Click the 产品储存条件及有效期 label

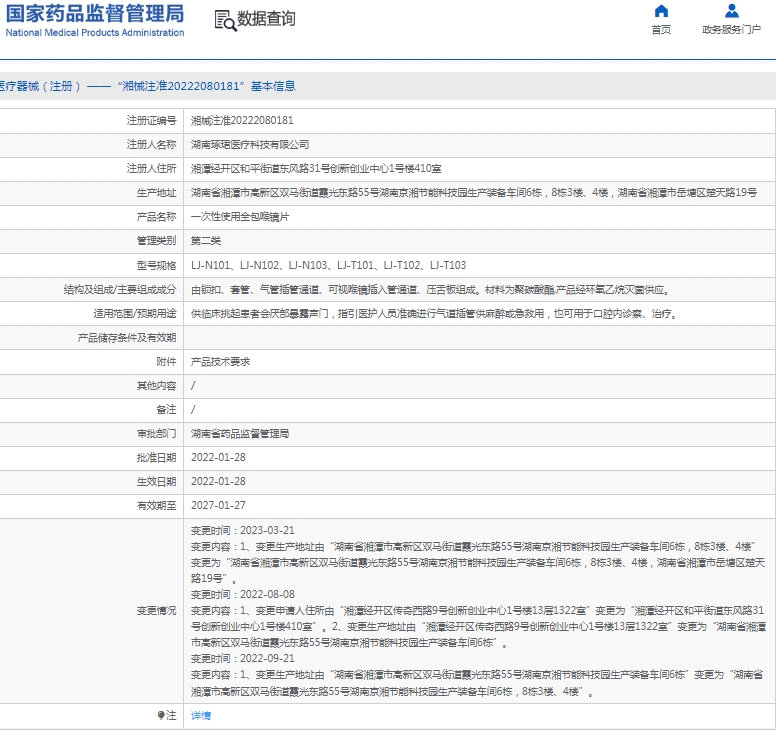coord(127,338)
